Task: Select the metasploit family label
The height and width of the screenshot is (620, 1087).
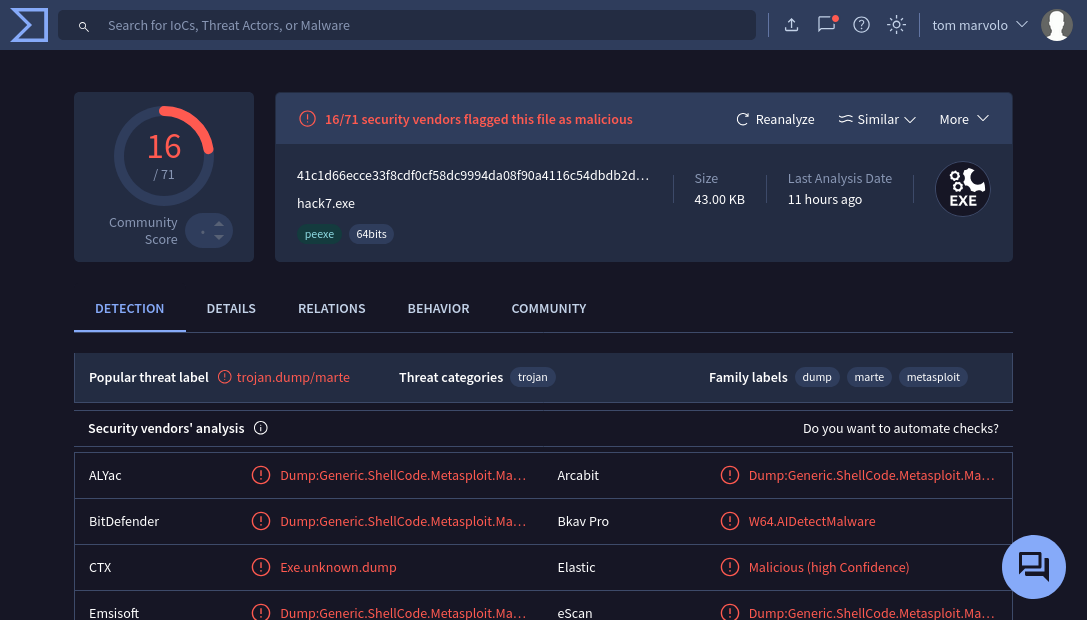Action: (933, 377)
